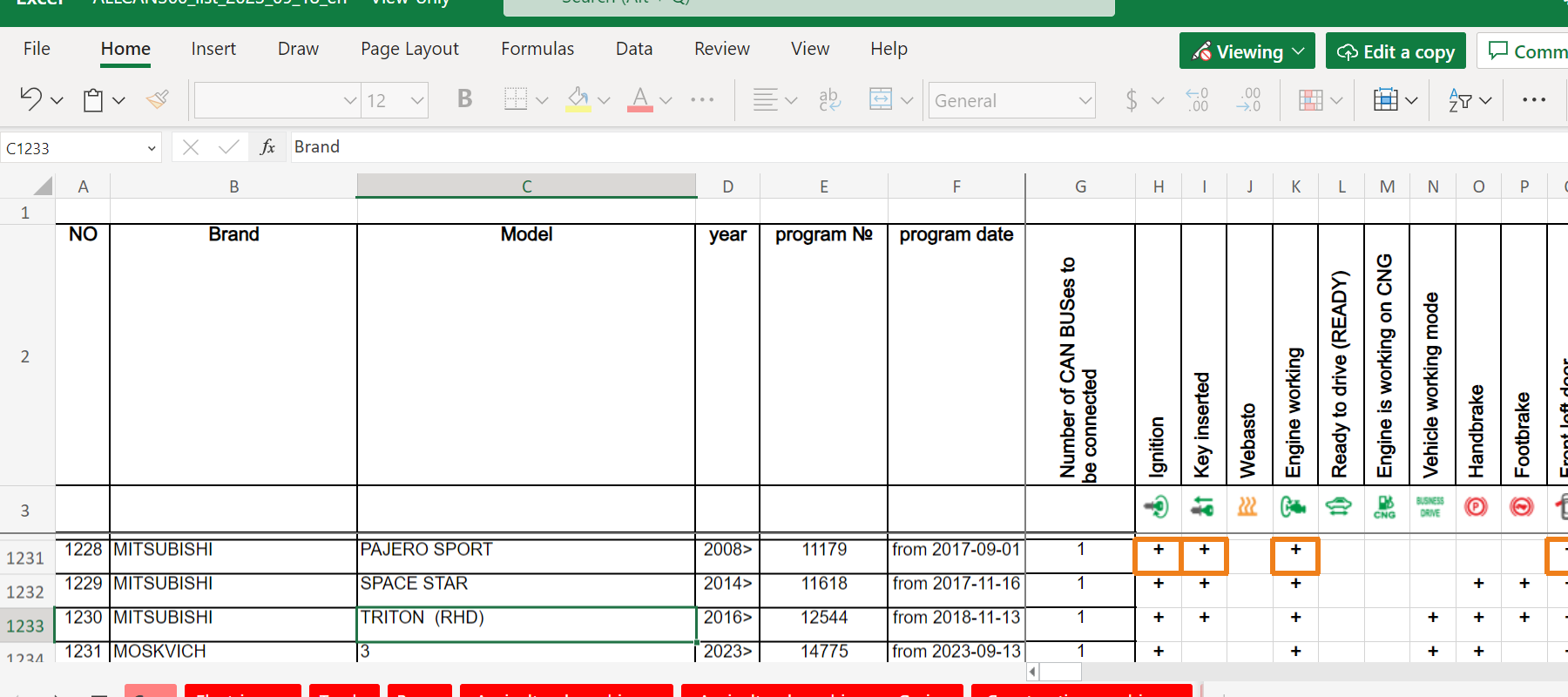Click the CNG icon in row 3

[x=1385, y=506]
